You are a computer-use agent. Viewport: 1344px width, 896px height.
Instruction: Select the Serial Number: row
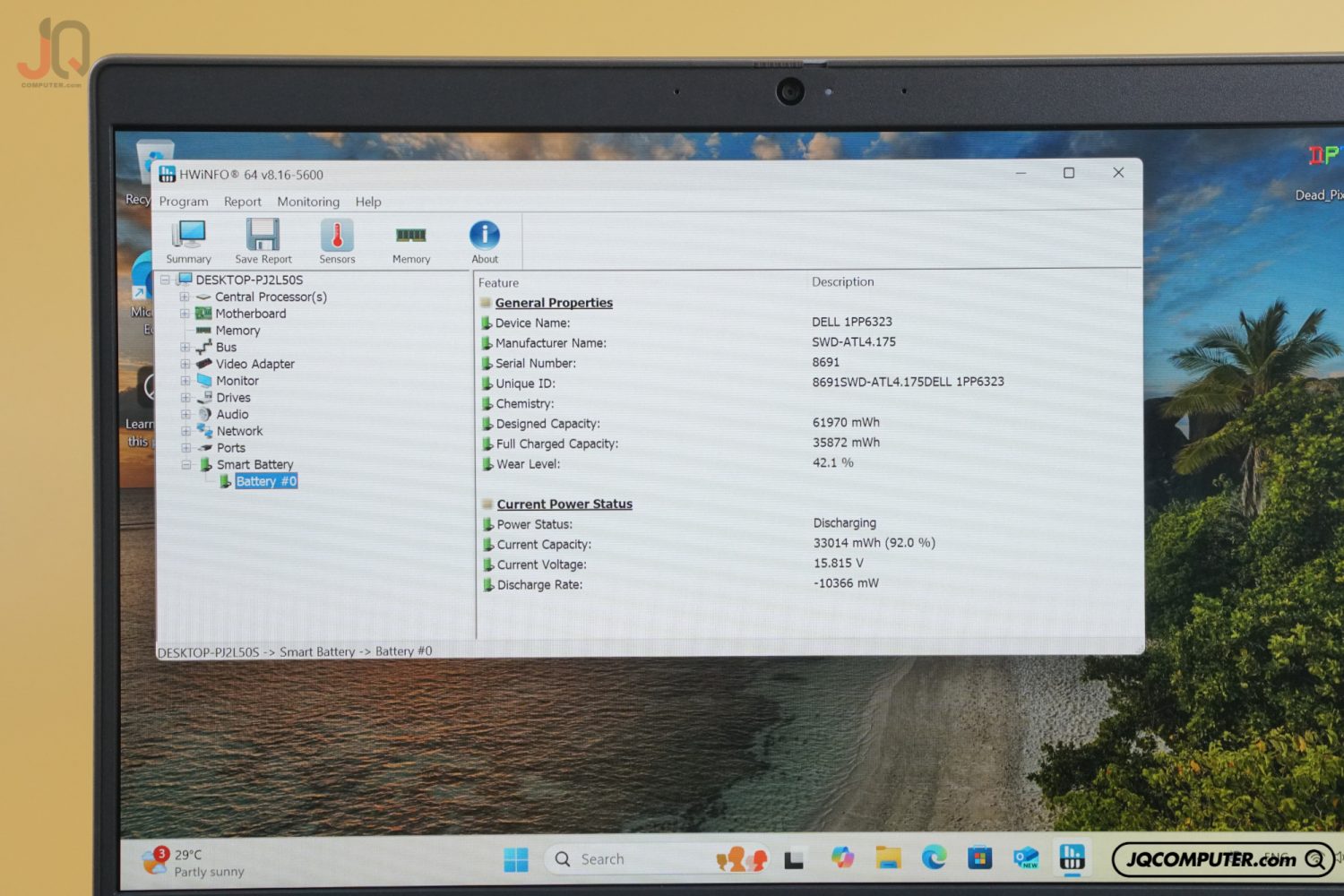coord(536,363)
